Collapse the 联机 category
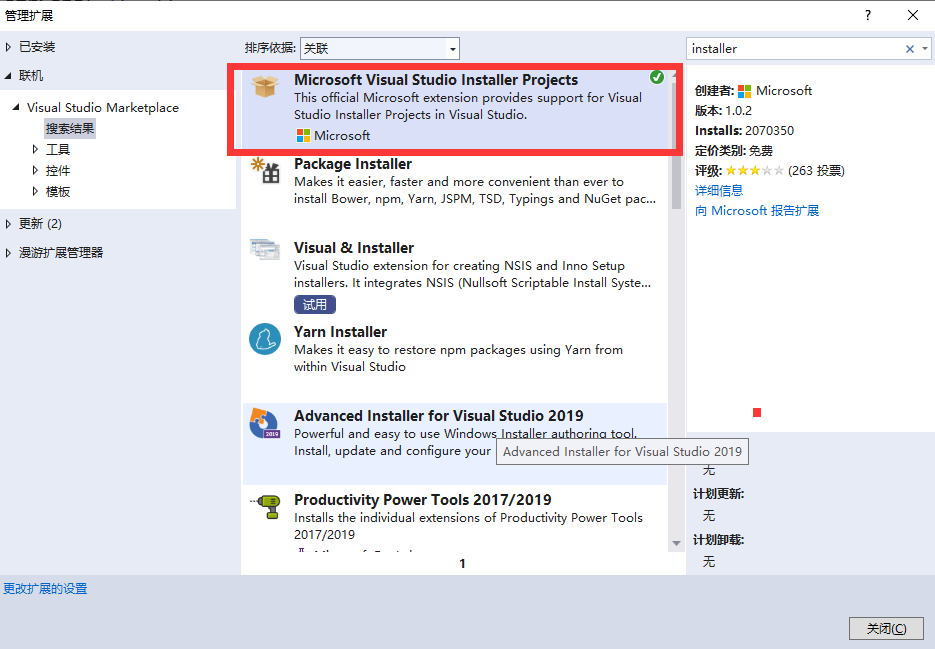This screenshot has height=649, width=935. (8, 76)
